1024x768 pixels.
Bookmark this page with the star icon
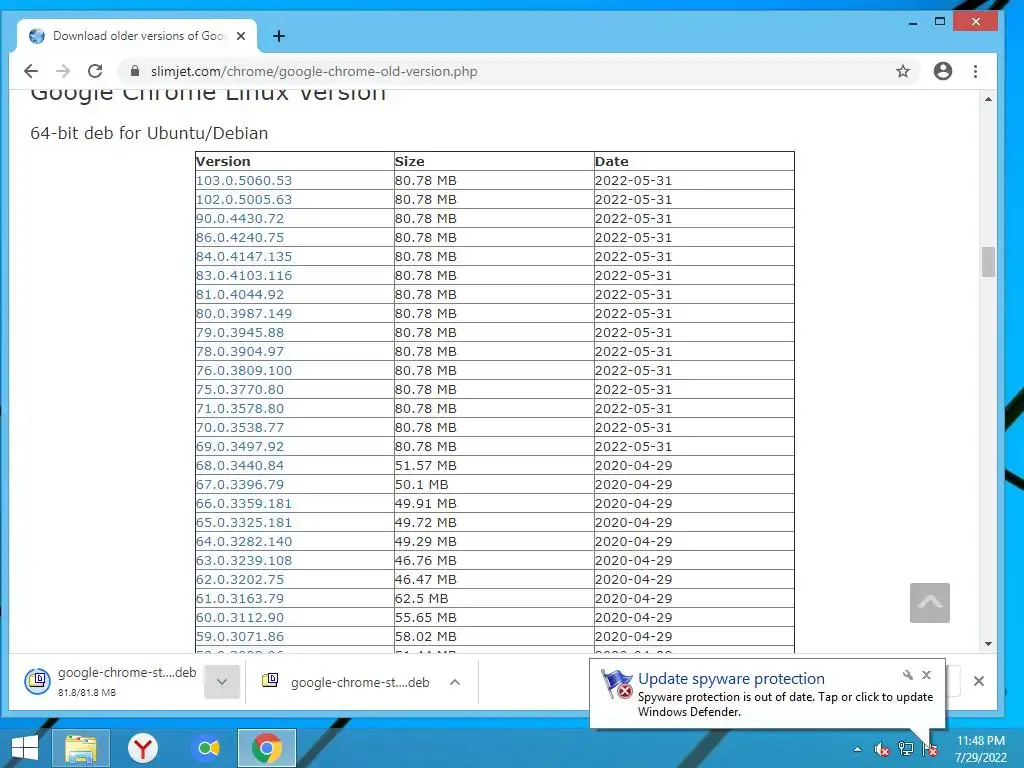pos(903,71)
